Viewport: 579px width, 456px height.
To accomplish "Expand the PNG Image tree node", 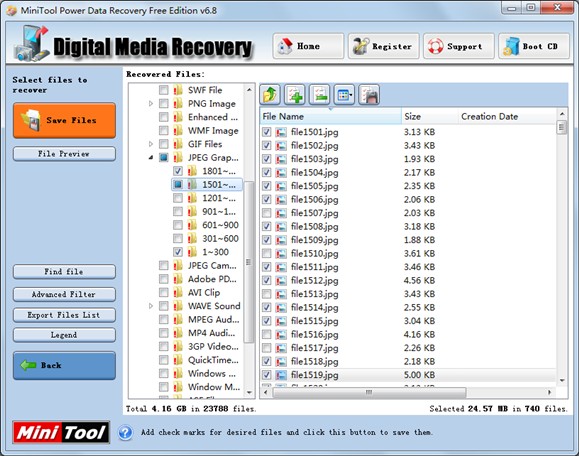I will click(151, 104).
